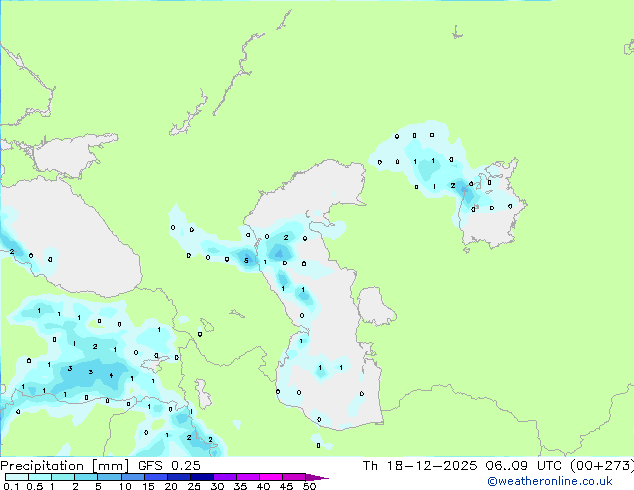Select the "25" legend scale label

(x=194, y=486)
